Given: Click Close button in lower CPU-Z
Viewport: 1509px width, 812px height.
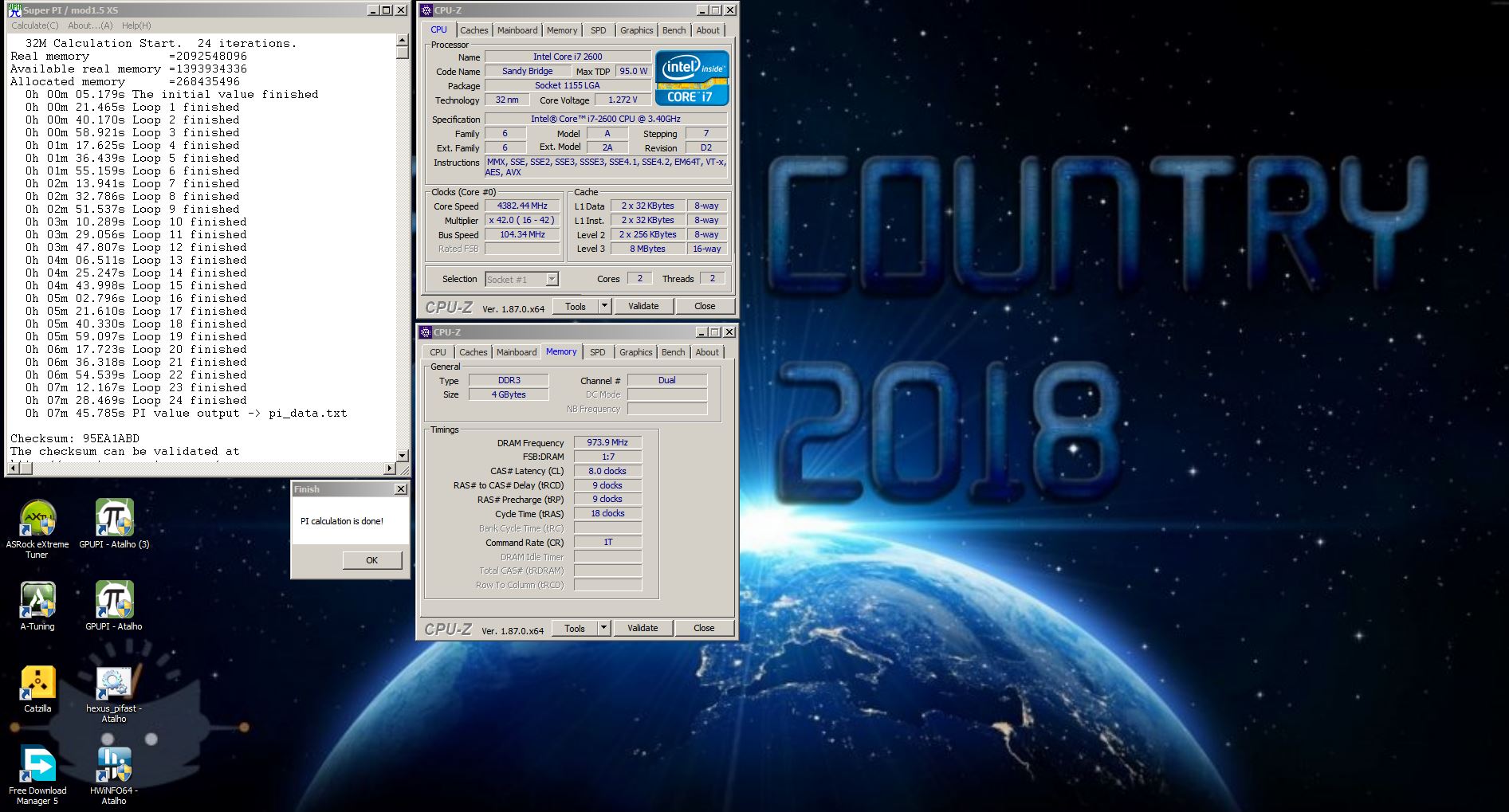Looking at the screenshot, I should 704,628.
